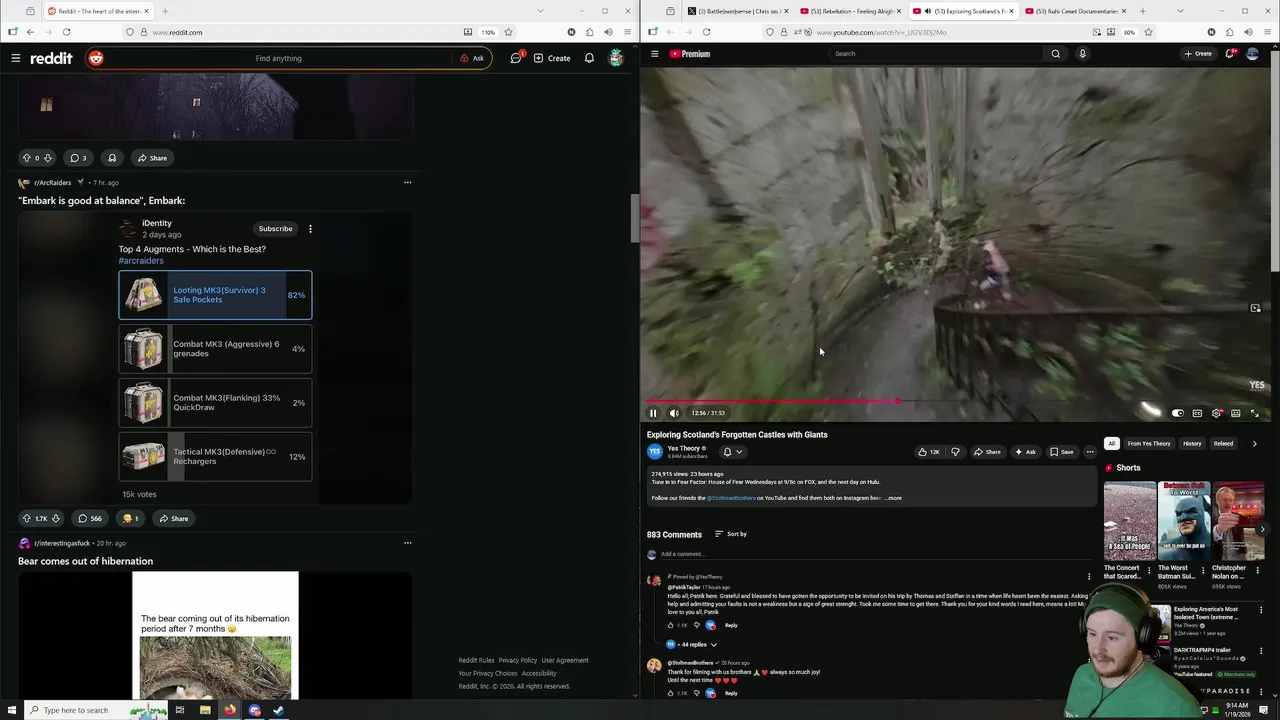Seek on the red video progress bar
Viewport: 1280px width, 720px height.
tap(957, 401)
